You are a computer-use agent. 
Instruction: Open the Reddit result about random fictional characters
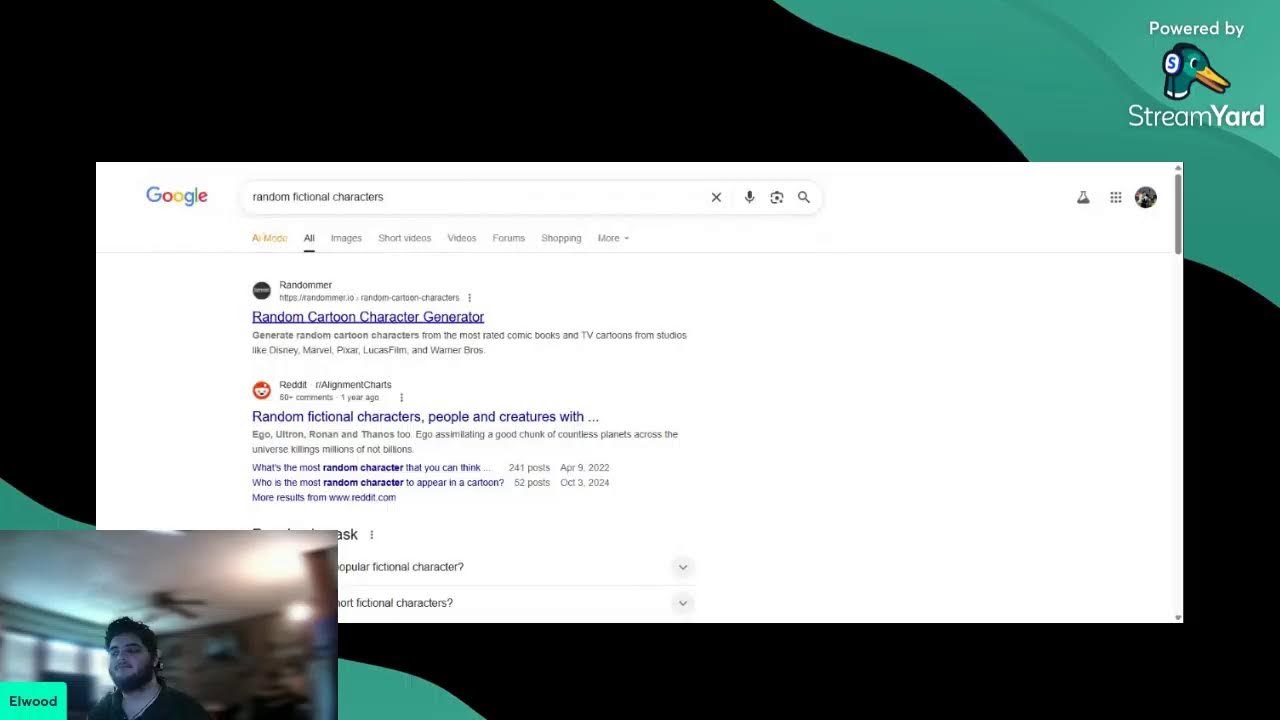(x=425, y=417)
